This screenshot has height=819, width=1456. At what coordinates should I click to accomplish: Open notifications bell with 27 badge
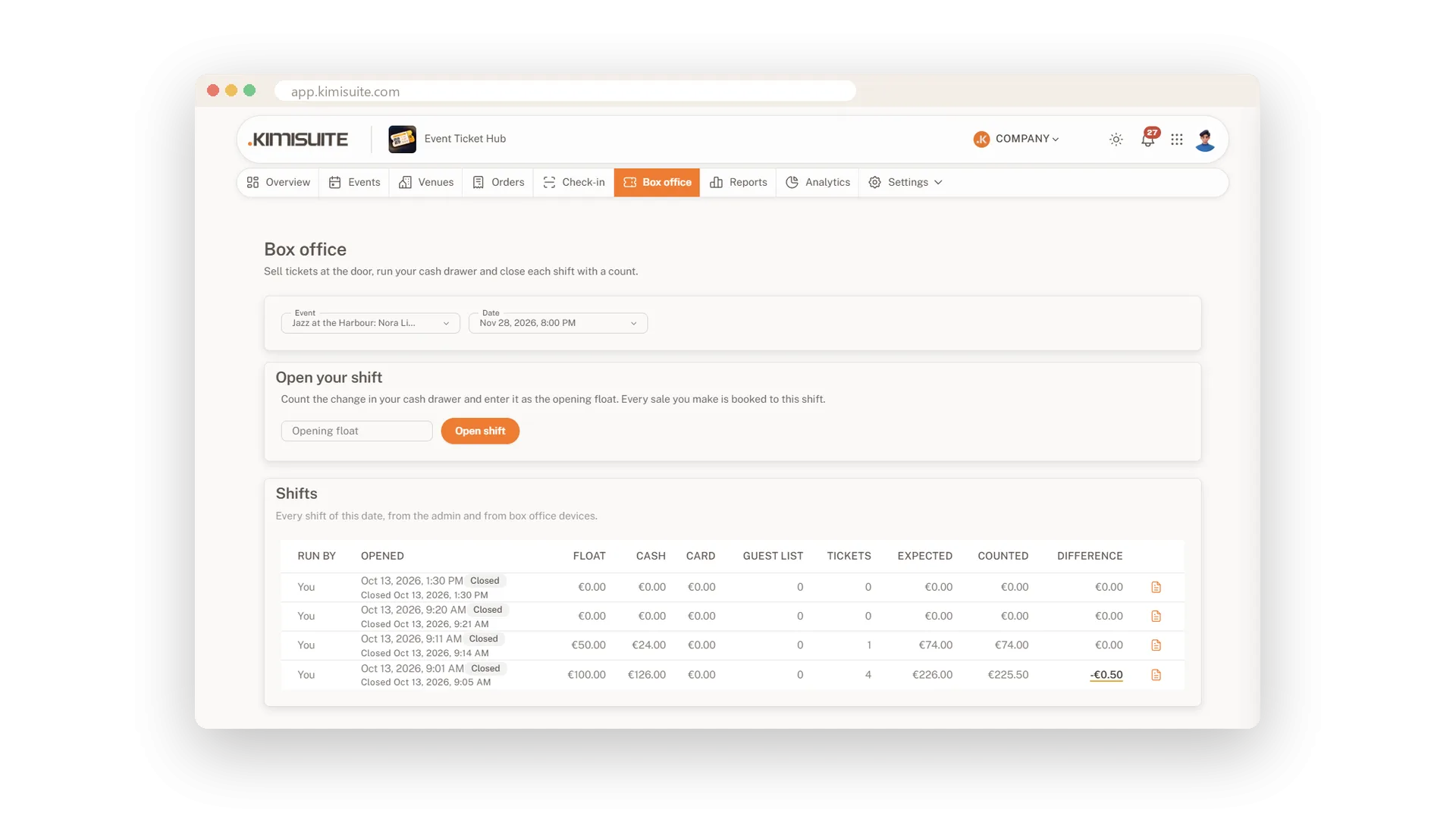point(1149,138)
